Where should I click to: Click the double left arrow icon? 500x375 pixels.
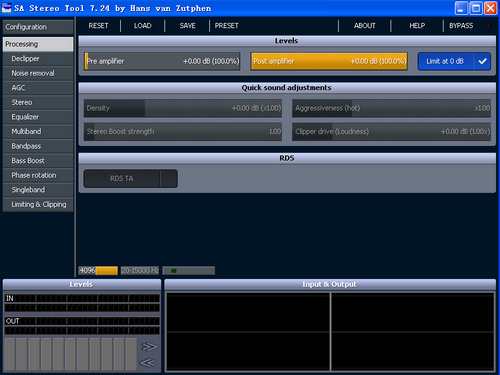(x=147, y=362)
